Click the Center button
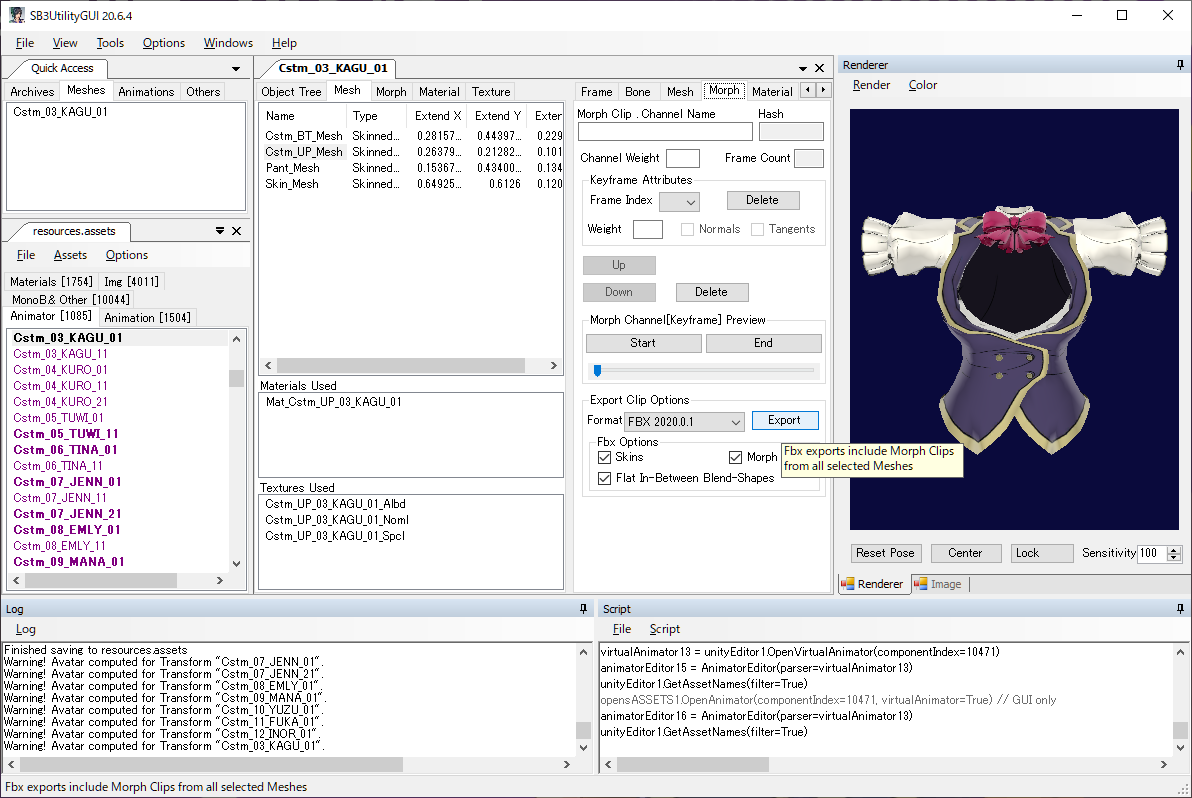 point(965,553)
